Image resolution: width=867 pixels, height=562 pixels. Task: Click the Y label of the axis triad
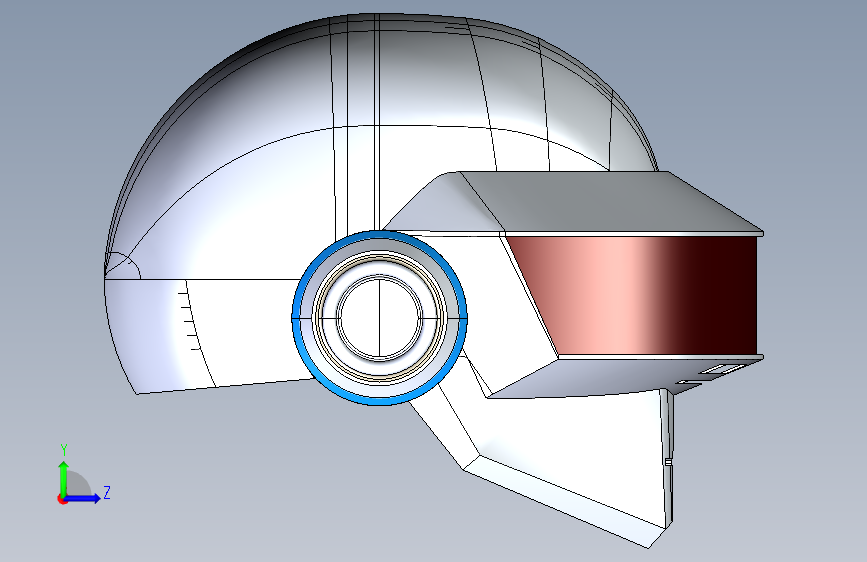pos(64,450)
